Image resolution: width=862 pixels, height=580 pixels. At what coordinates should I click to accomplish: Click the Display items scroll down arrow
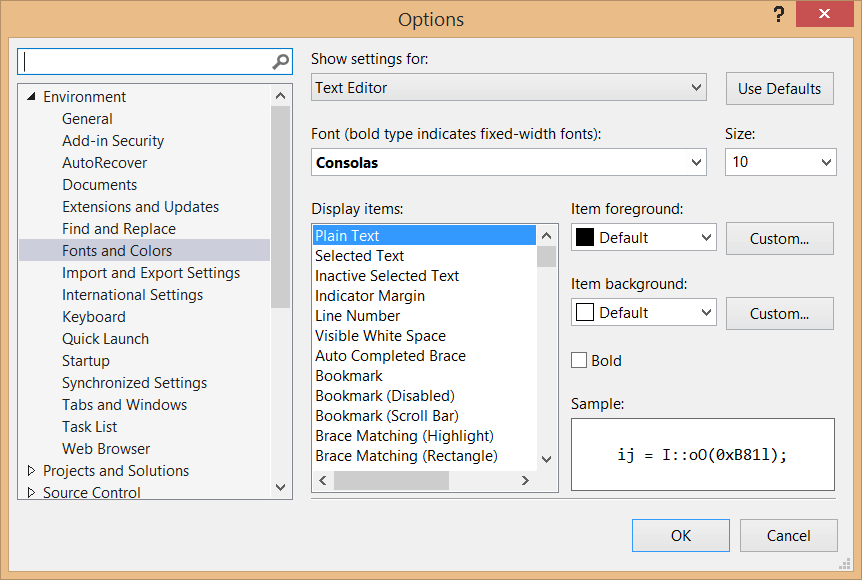pos(546,460)
